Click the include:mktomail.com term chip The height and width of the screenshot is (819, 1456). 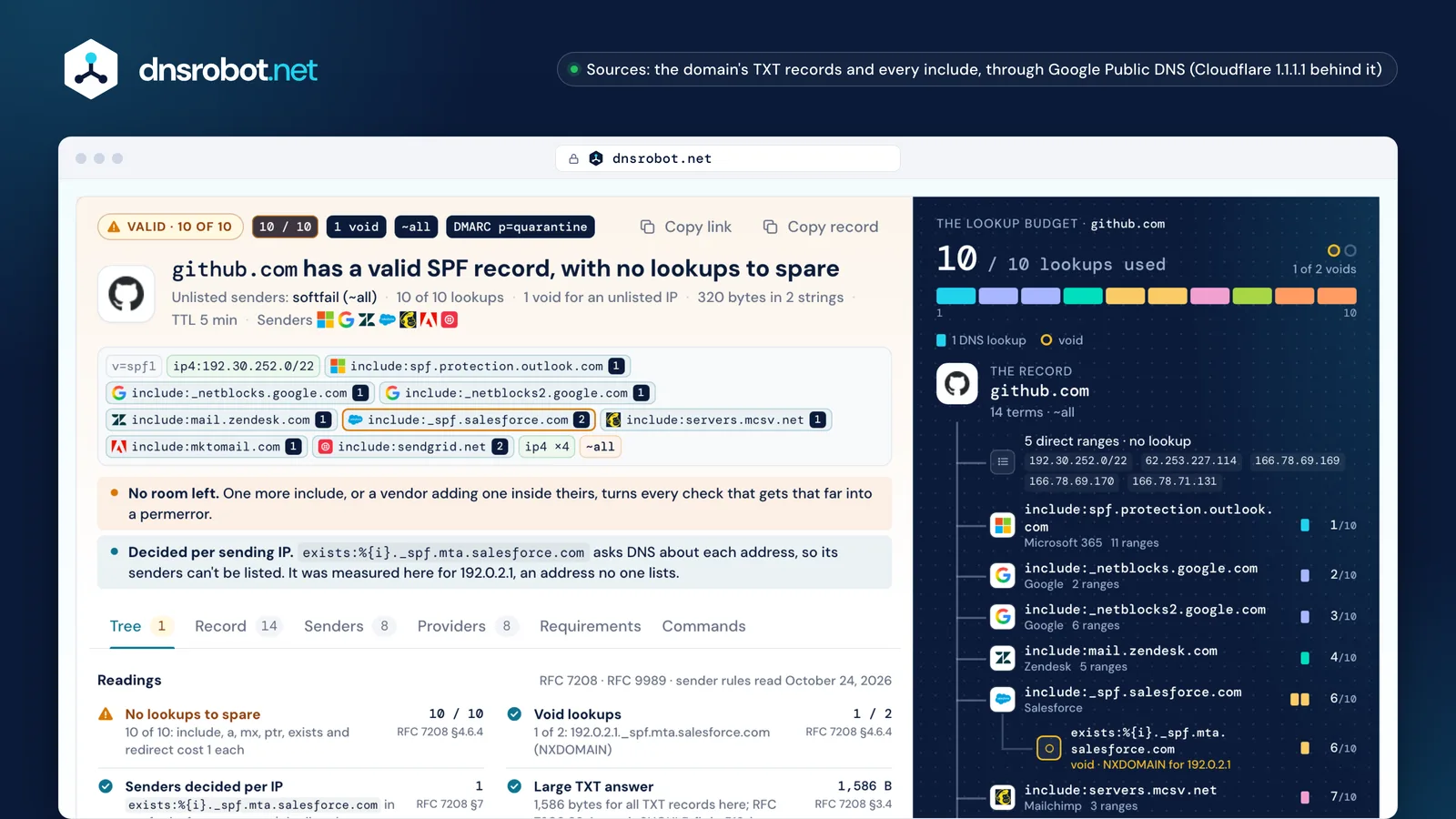pos(206,447)
